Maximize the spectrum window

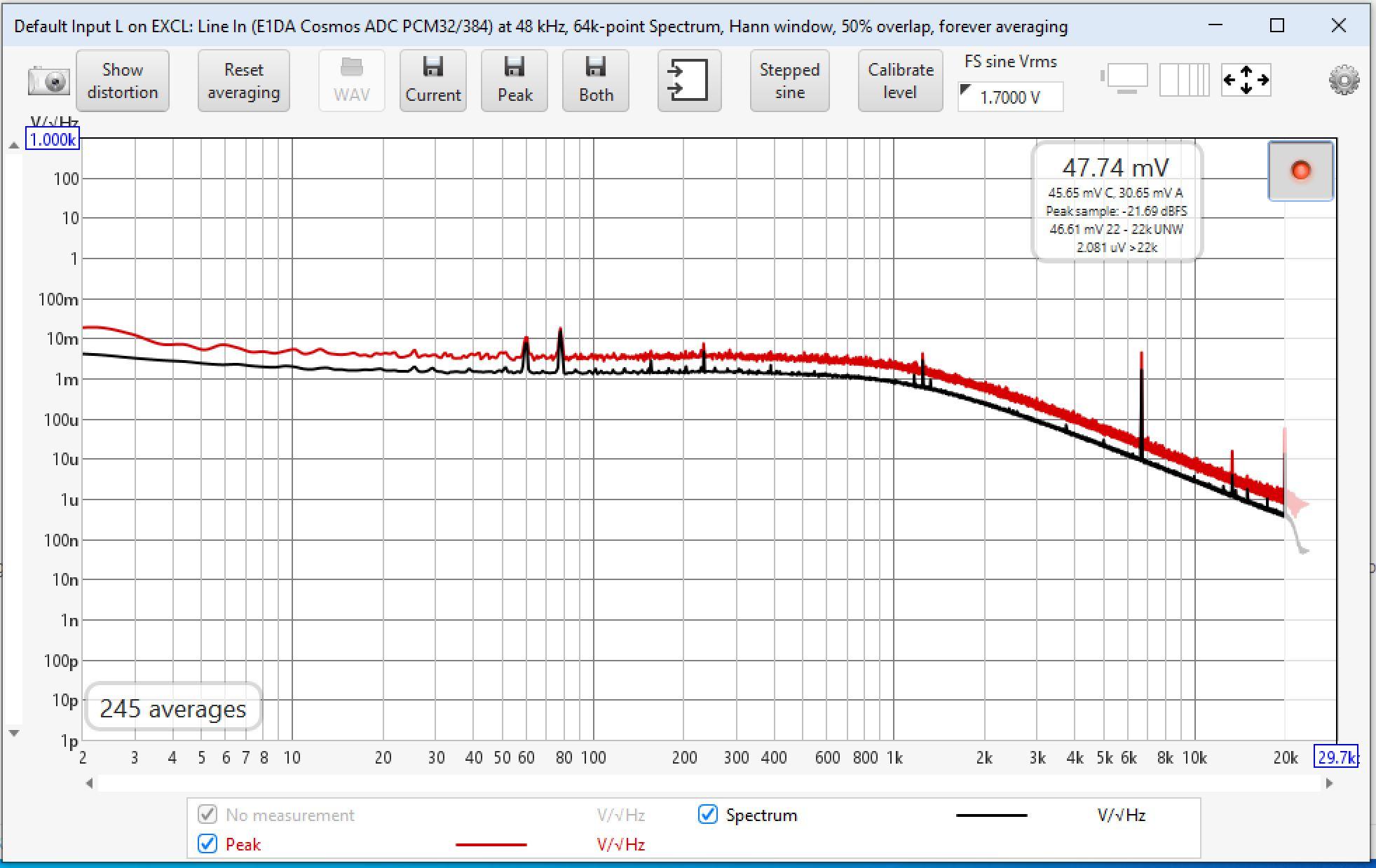pyautogui.click(x=1277, y=26)
